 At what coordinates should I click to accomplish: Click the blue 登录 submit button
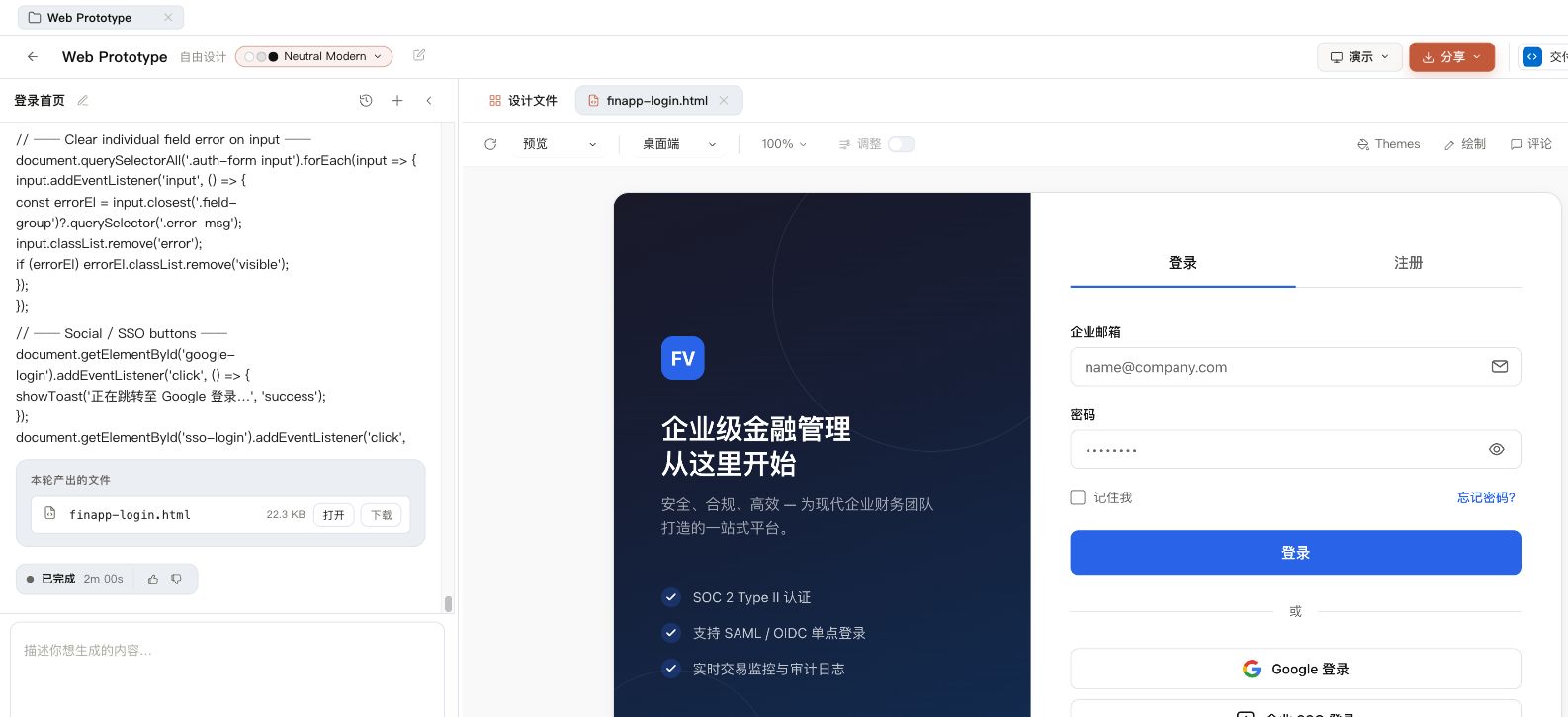[x=1295, y=553]
